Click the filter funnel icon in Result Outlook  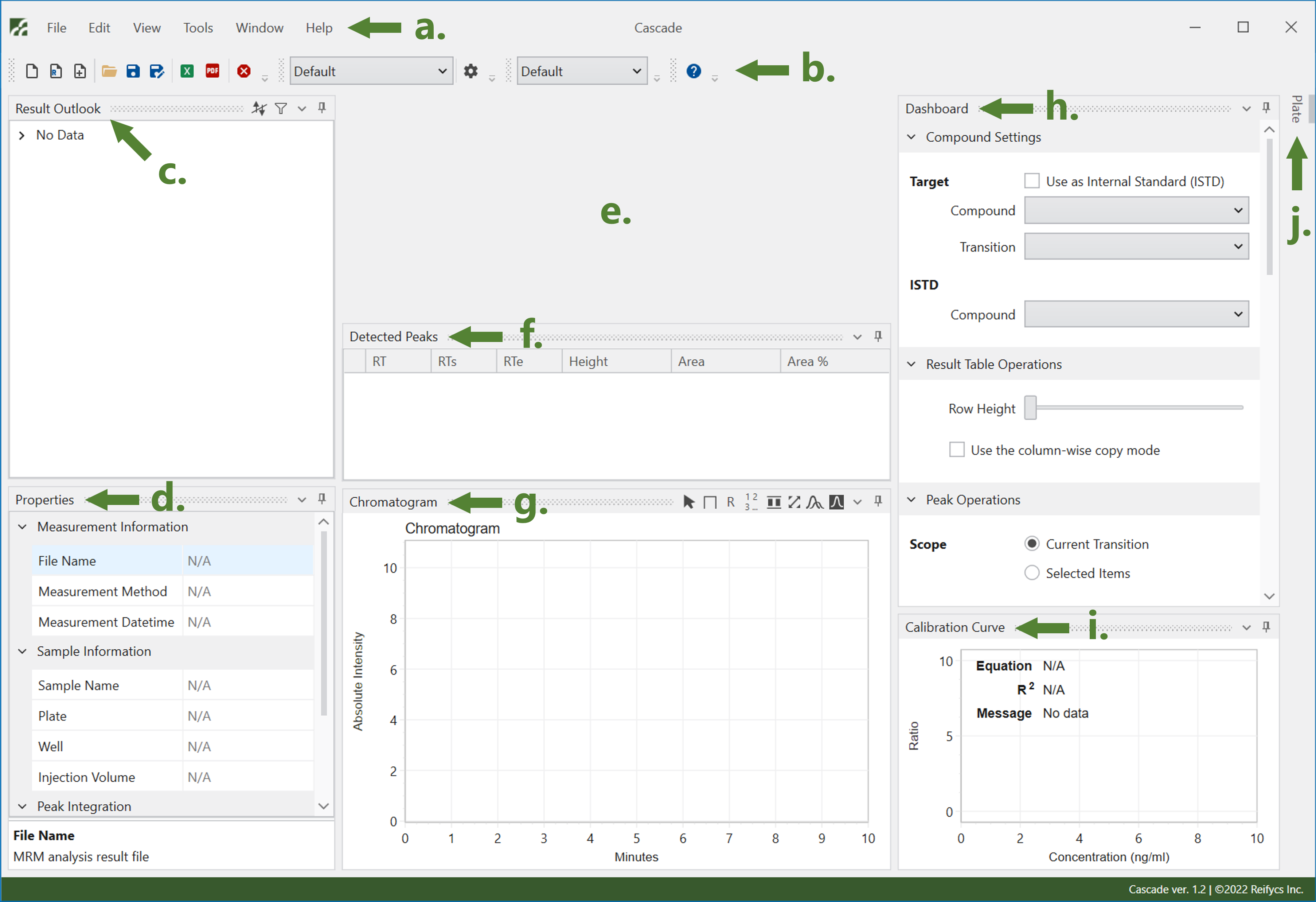click(x=281, y=108)
